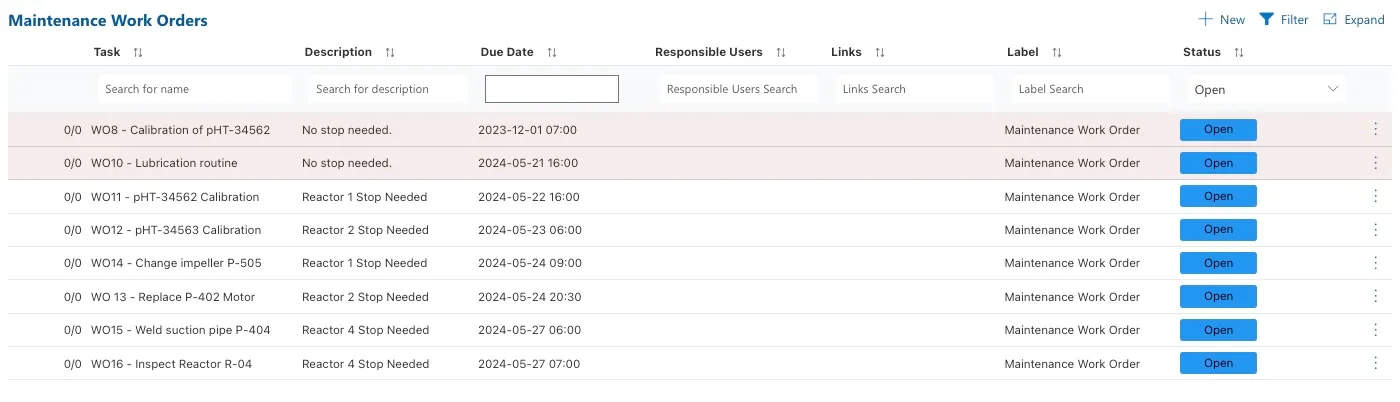Open three-dot menu for WO10 row
The width and height of the screenshot is (1400, 402).
click(x=1376, y=163)
